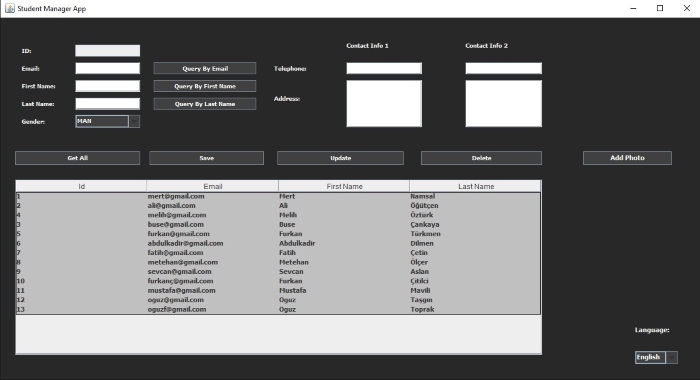
Task: Select the last name Aslan cell
Action: click(x=475, y=271)
